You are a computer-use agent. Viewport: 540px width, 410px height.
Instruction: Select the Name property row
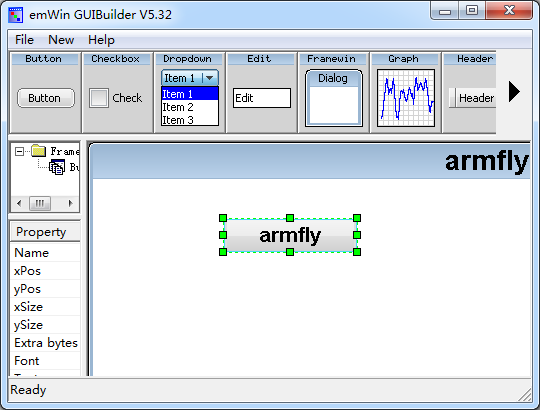(45, 253)
